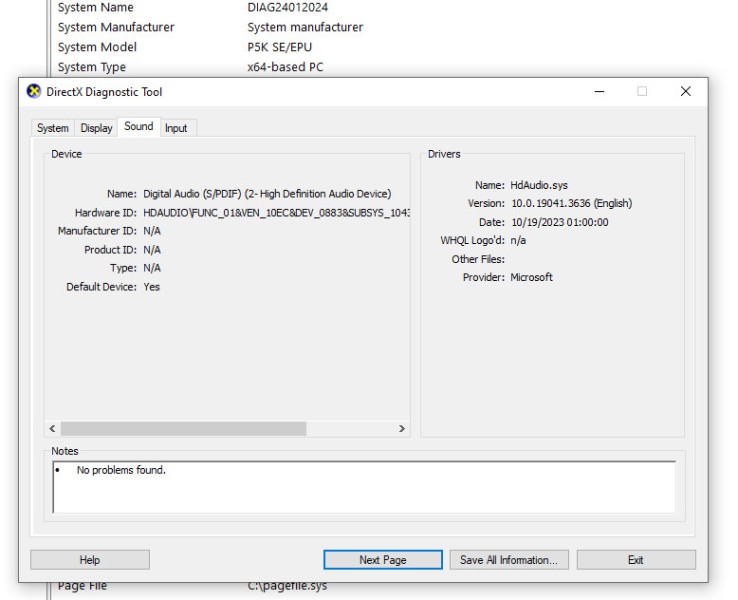Go to the Input tab
This screenshot has height=600, width=738.
pos(176,128)
